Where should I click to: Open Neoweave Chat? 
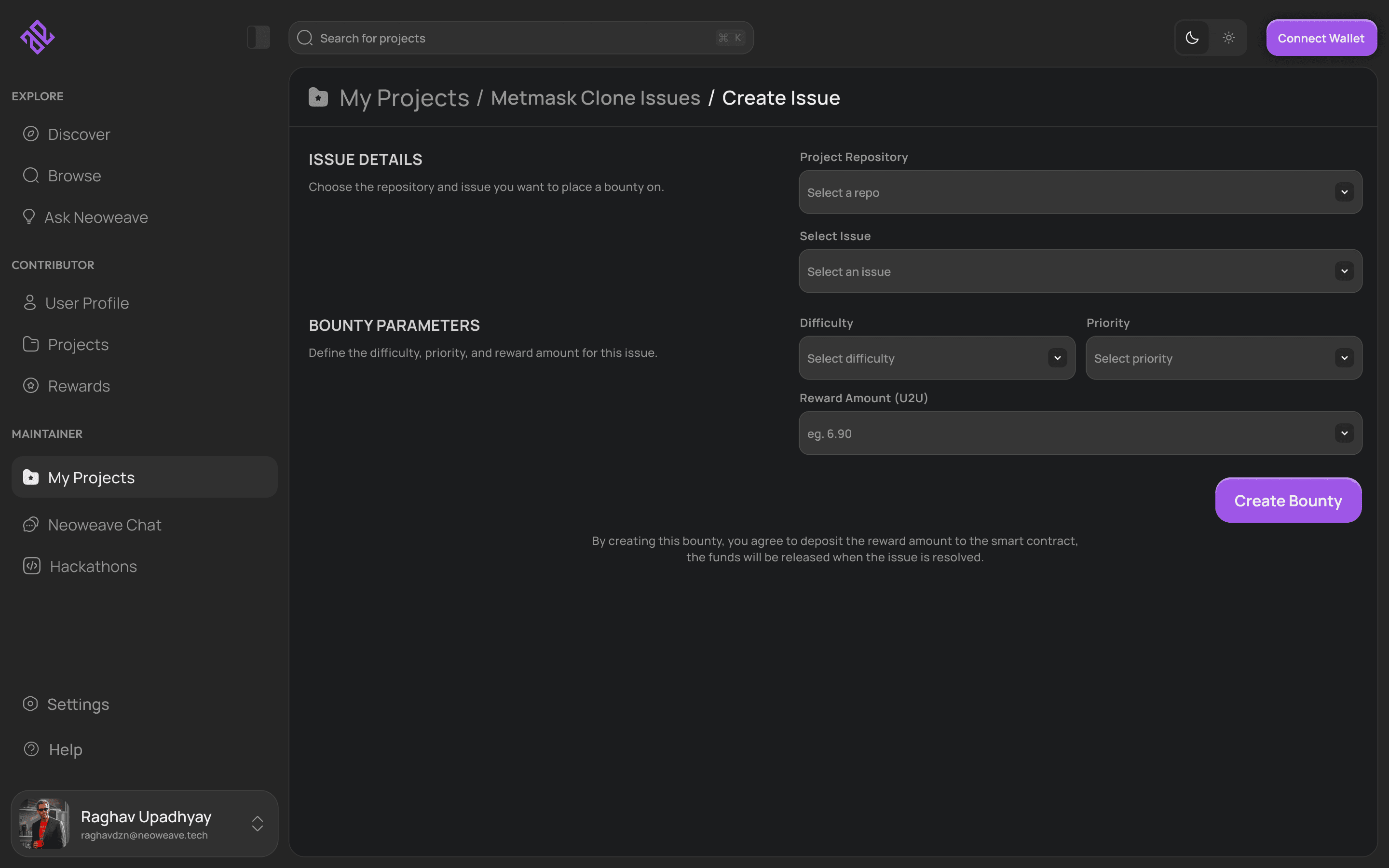(x=105, y=525)
